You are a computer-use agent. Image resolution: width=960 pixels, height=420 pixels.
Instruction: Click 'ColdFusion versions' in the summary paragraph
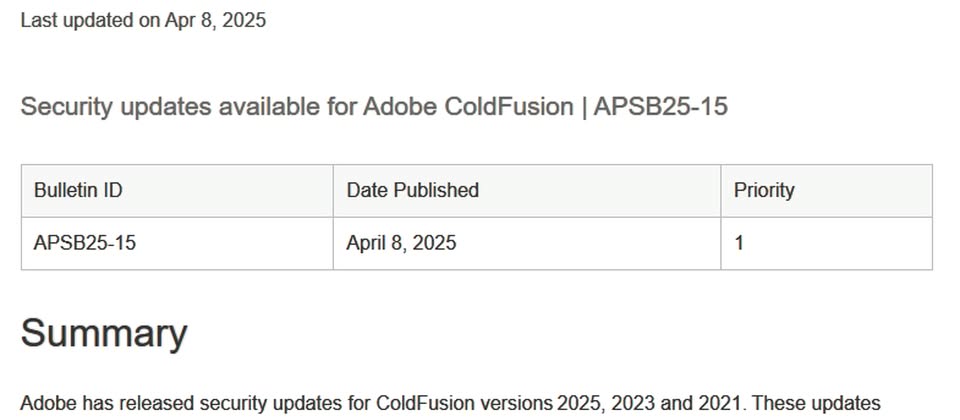coord(463,403)
